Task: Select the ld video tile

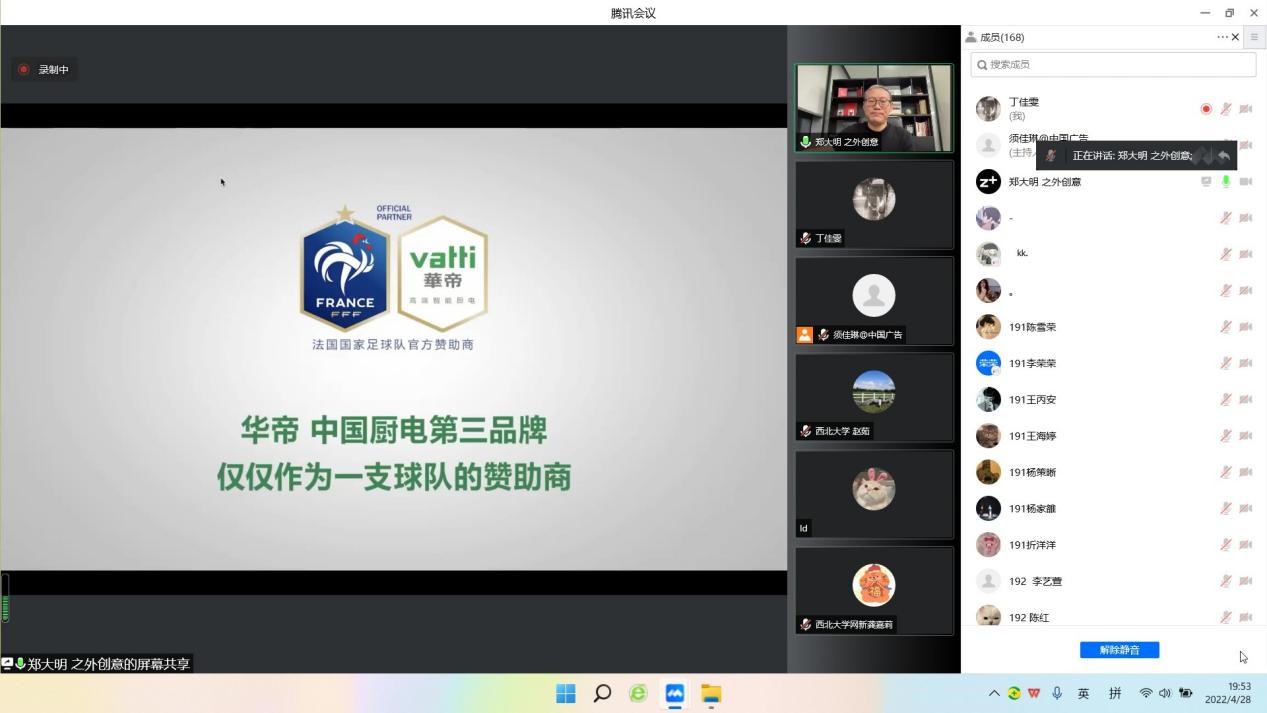Action: [874, 495]
